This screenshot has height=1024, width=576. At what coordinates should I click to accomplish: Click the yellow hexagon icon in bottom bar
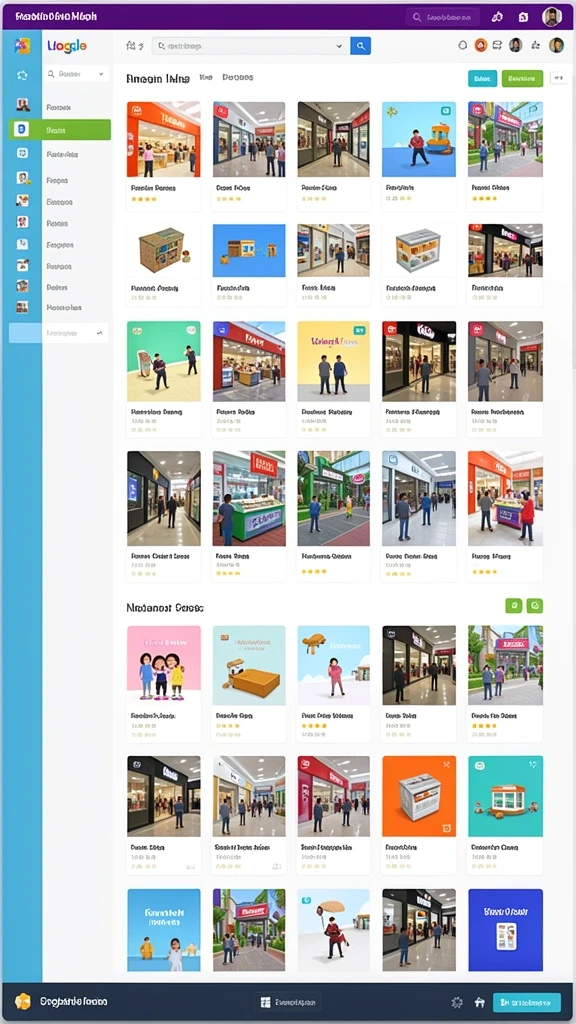click(23, 1001)
